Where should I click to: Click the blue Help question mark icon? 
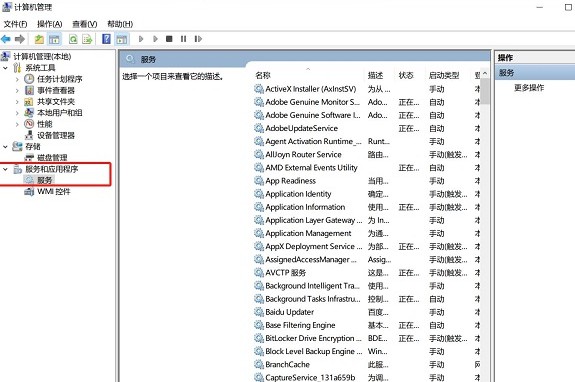coord(106,39)
